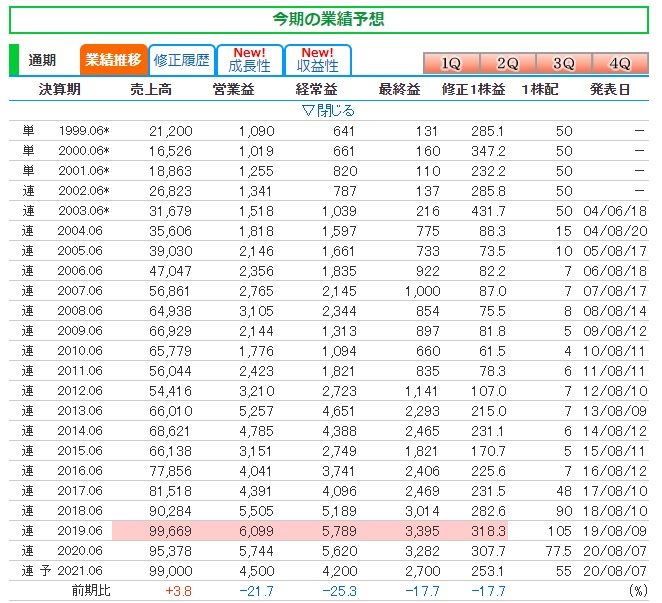Viewport: 662px width, 603px height.
Task: Show the 1Q quarterly results
Action: (x=451, y=63)
